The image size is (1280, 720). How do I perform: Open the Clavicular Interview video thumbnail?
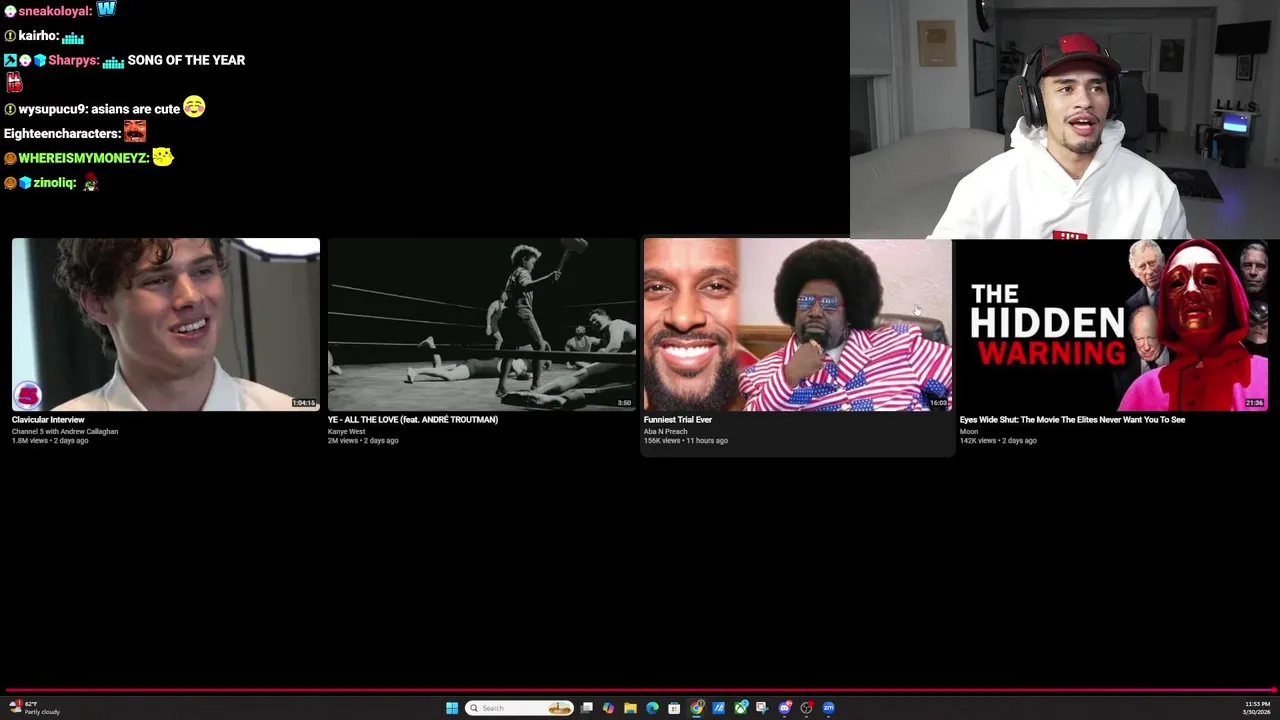[166, 324]
